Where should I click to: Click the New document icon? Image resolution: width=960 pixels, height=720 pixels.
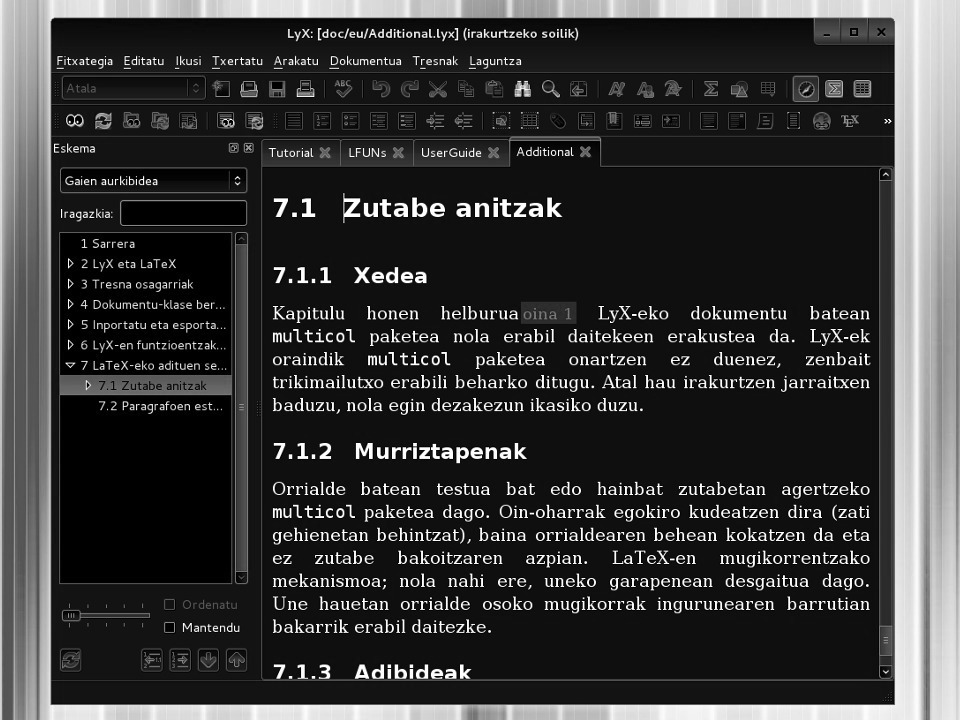coord(221,89)
